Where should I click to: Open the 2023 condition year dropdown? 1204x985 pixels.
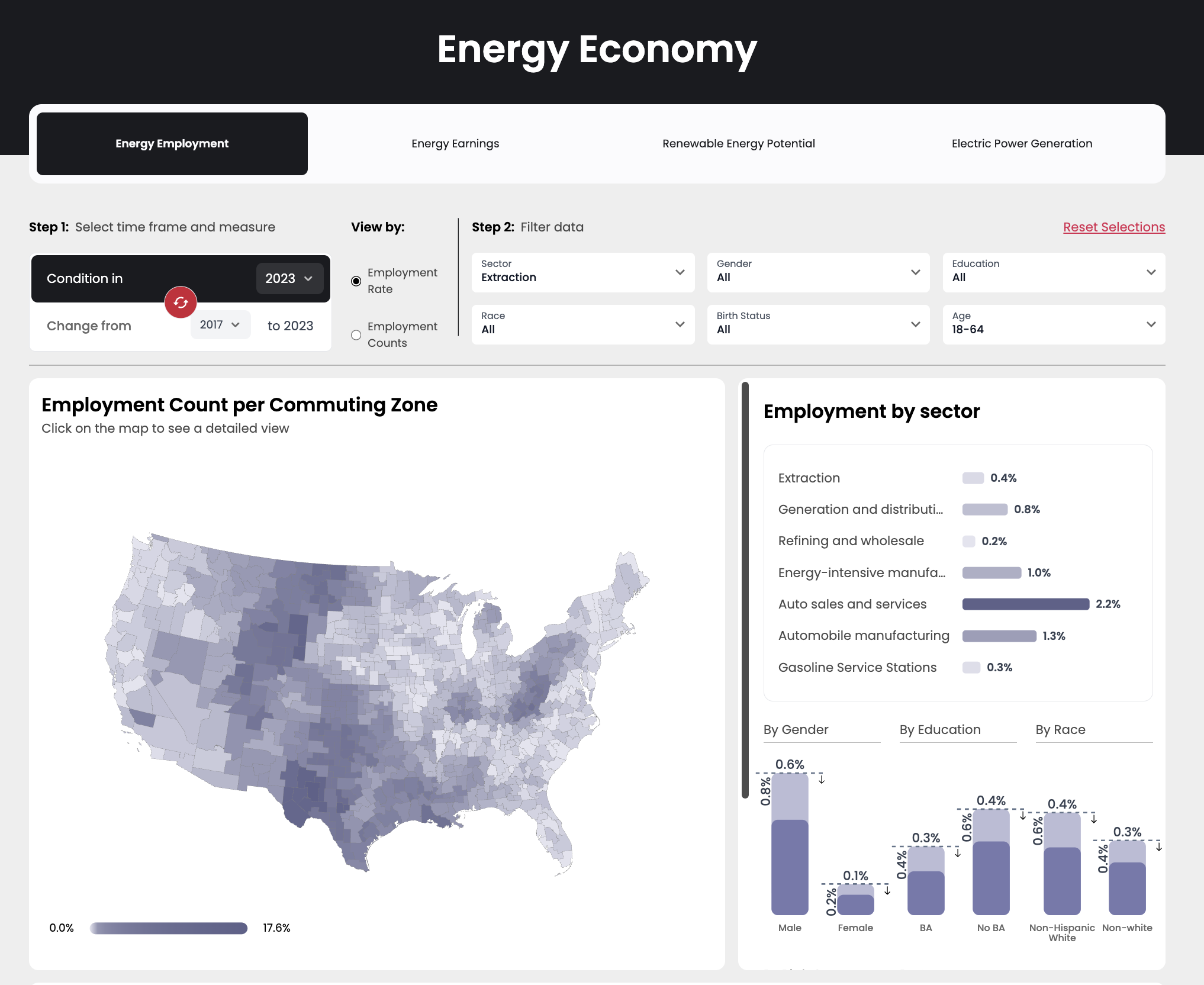click(289, 278)
